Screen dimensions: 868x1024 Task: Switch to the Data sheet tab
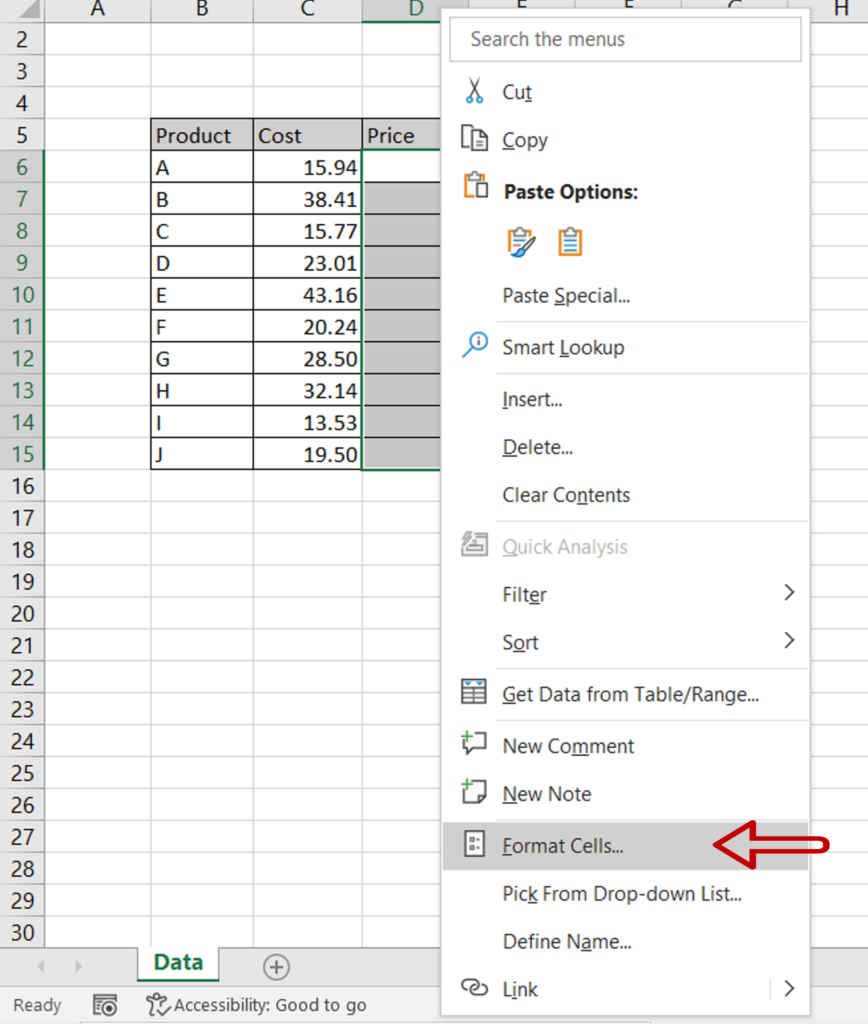coord(178,963)
